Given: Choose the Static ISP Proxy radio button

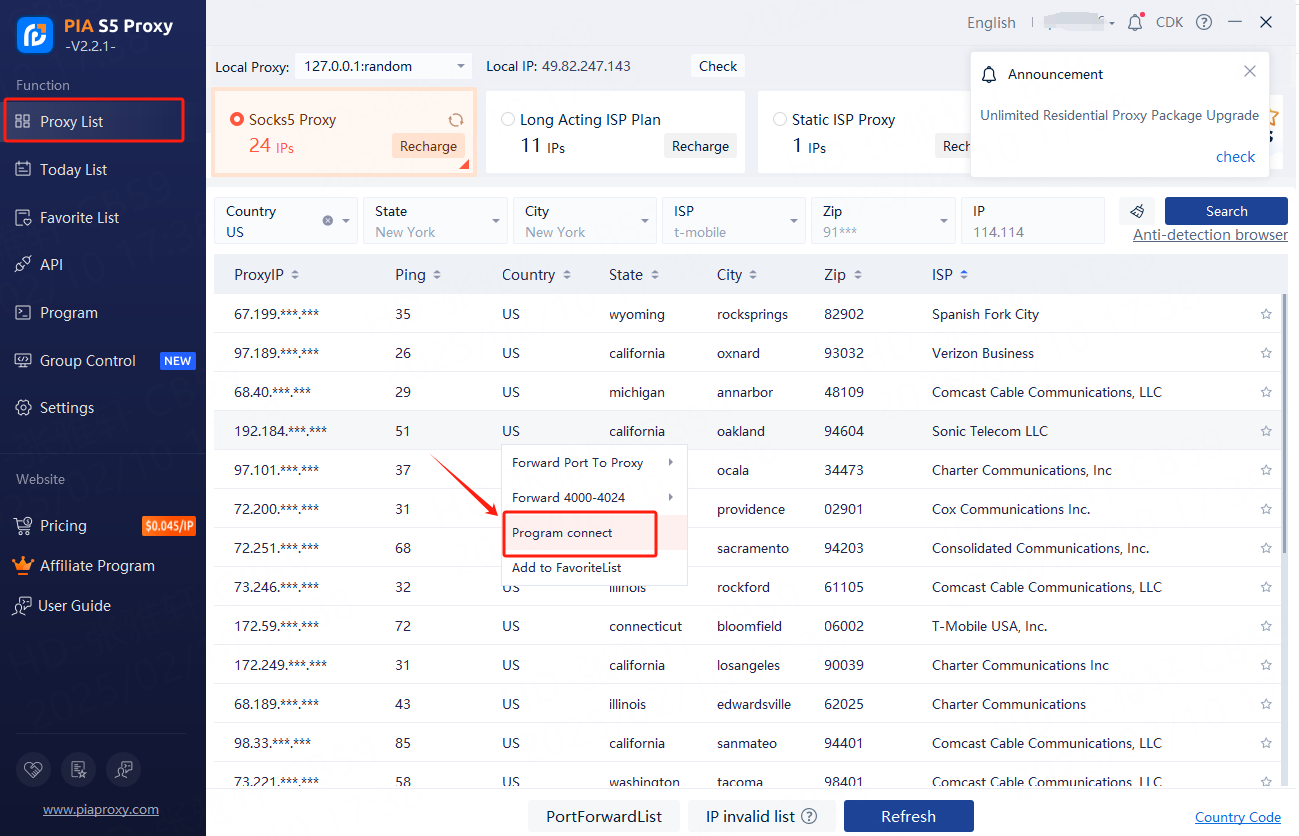Looking at the screenshot, I should click(780, 119).
